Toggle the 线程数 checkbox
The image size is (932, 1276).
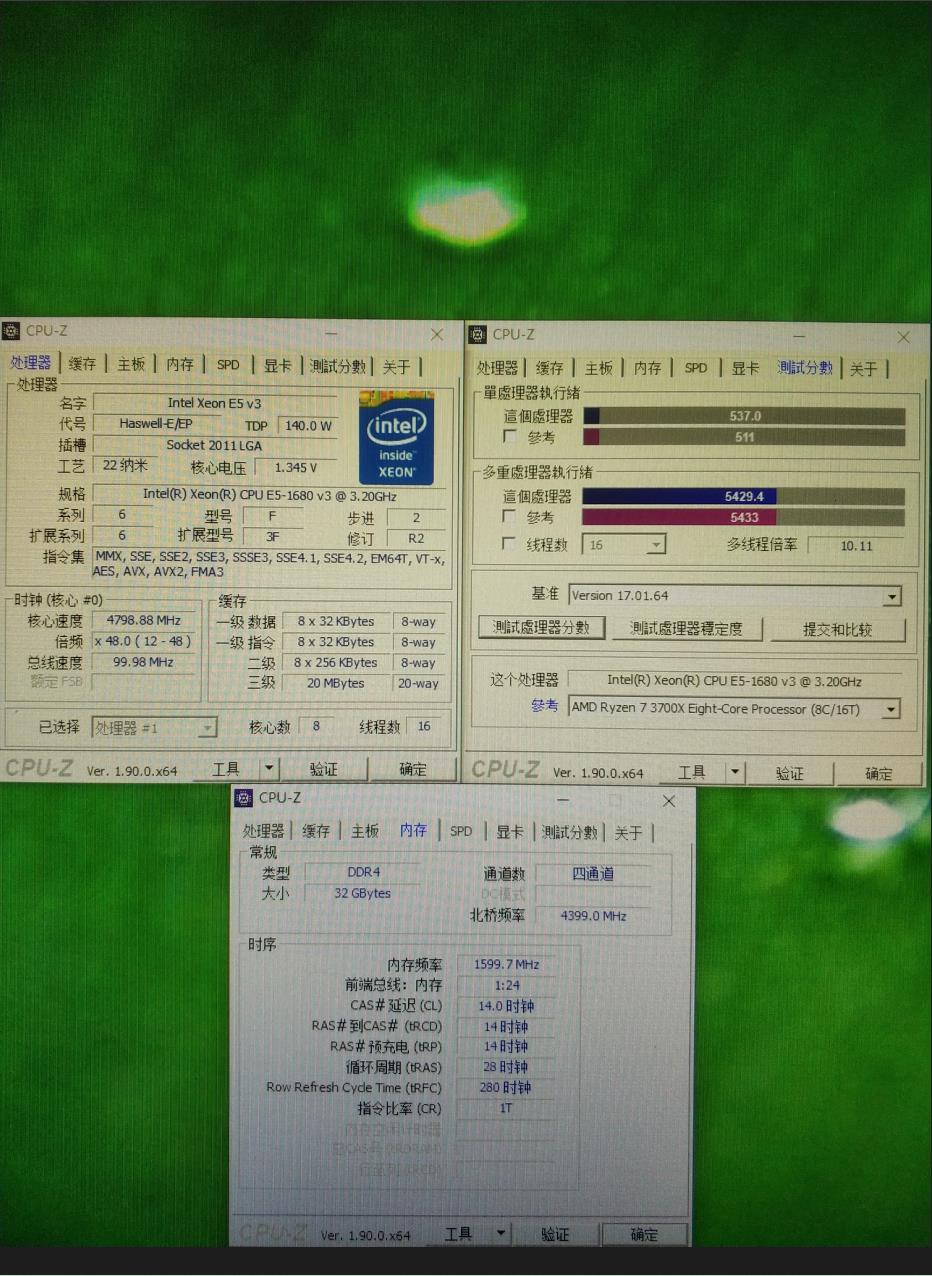coord(510,544)
